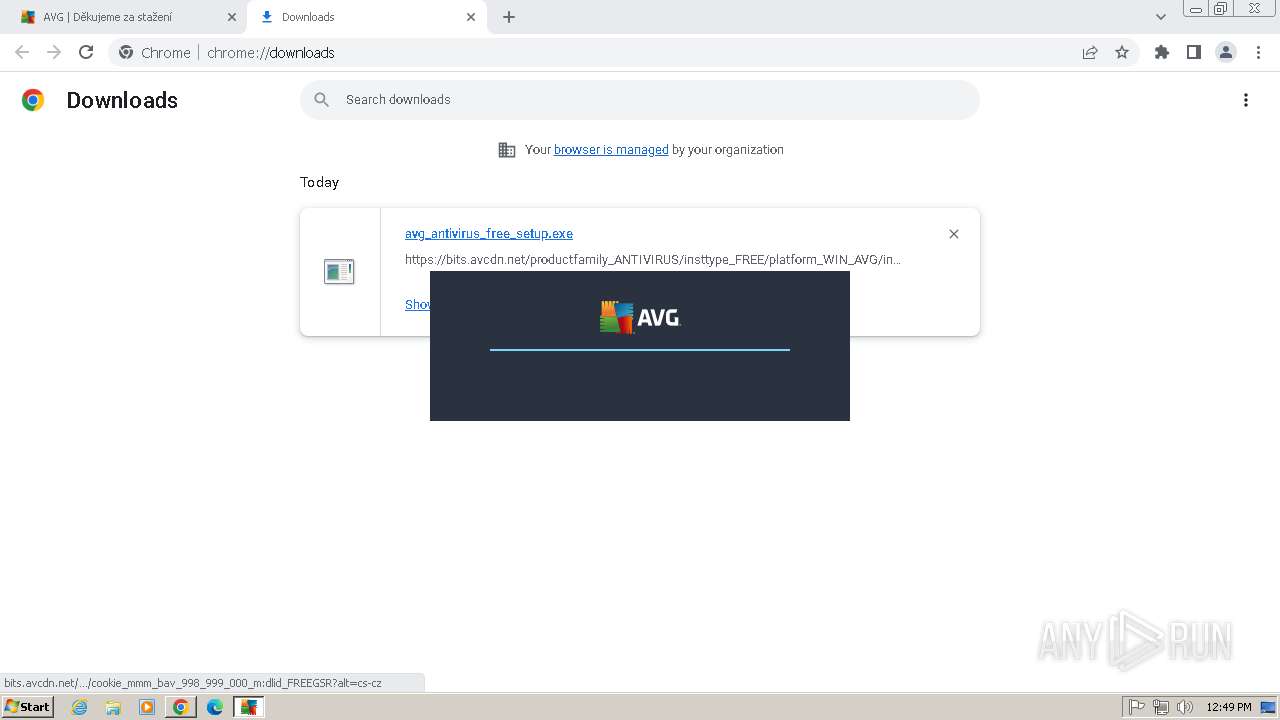
Task: Select the AVG installer taskbar button
Action: coord(249,707)
